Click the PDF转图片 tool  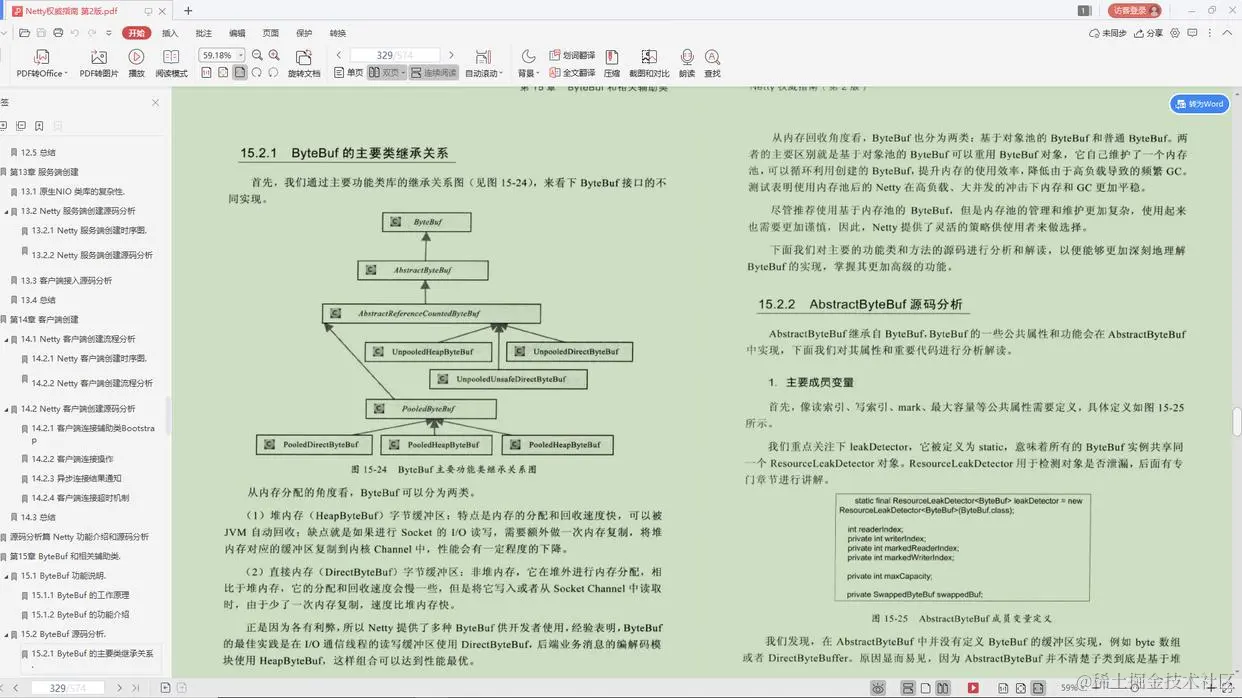99,63
